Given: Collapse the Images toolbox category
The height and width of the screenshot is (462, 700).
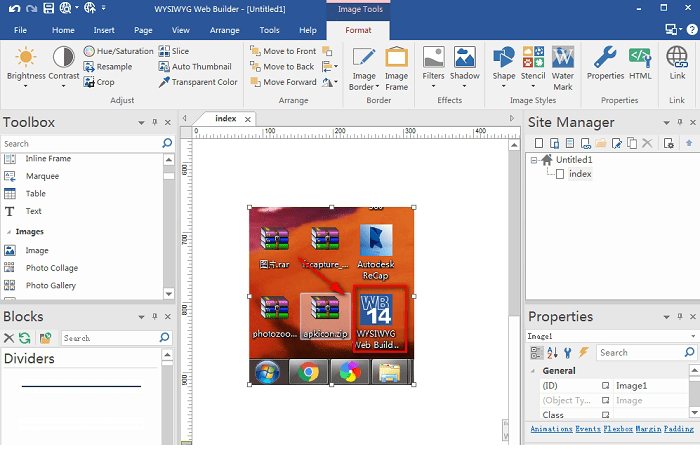Looking at the screenshot, I should pyautogui.click(x=8, y=232).
